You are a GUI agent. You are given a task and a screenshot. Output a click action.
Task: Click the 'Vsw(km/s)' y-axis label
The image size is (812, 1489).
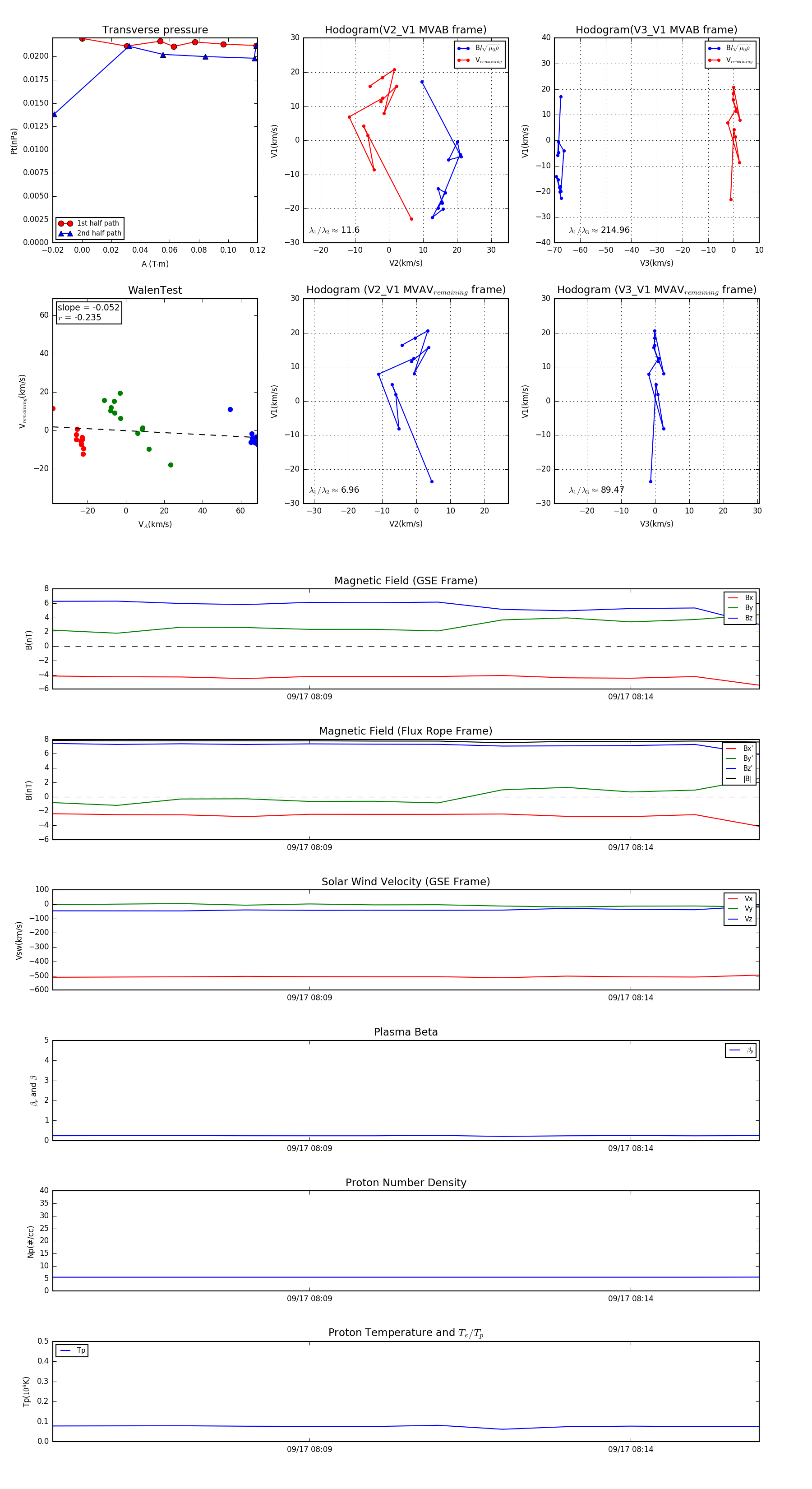point(18,940)
